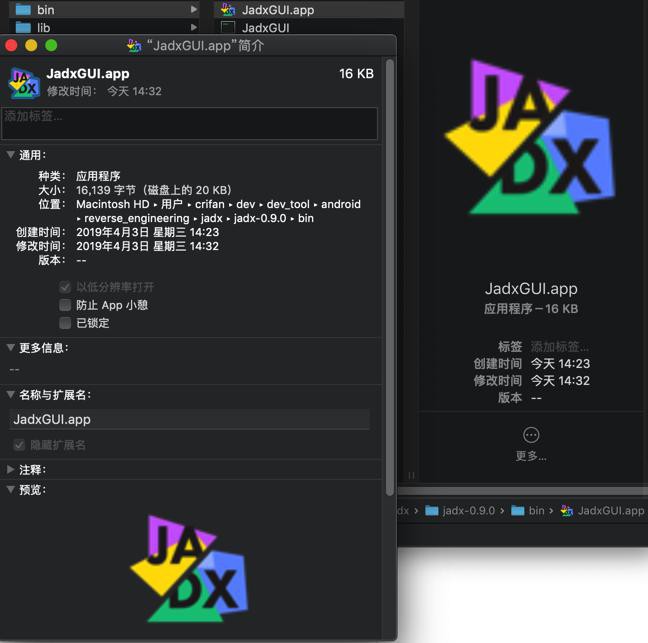
Task: Click 修改时间: 今天 14:32 in info header
Action: pos(104,91)
